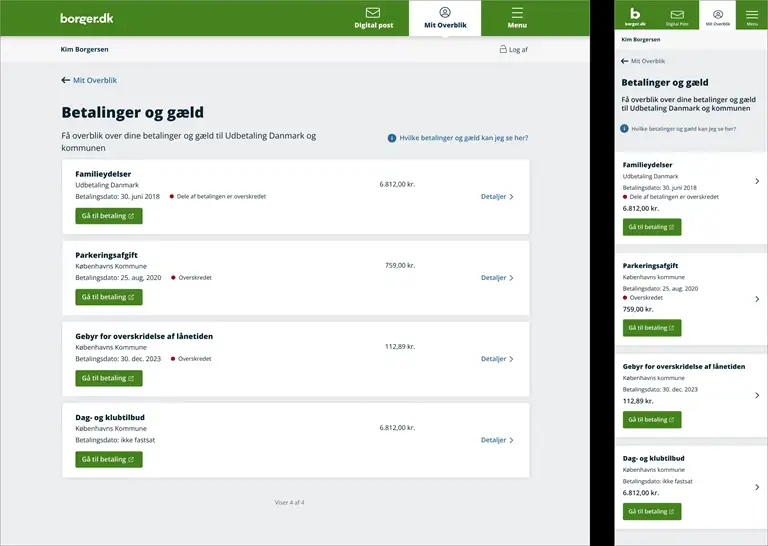Click the mobile Familieydelser card chevron
Image resolution: width=768 pixels, height=546 pixels.
[x=757, y=181]
